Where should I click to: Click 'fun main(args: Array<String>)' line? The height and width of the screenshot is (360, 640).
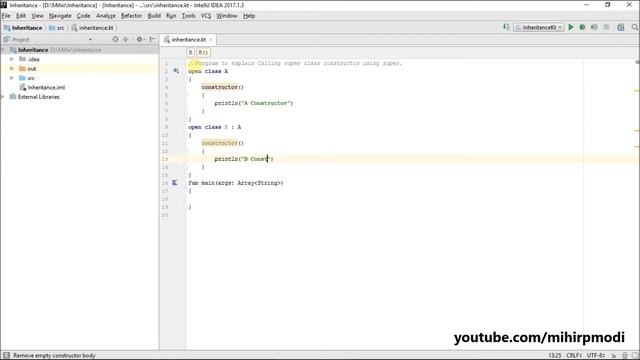[x=236, y=183]
